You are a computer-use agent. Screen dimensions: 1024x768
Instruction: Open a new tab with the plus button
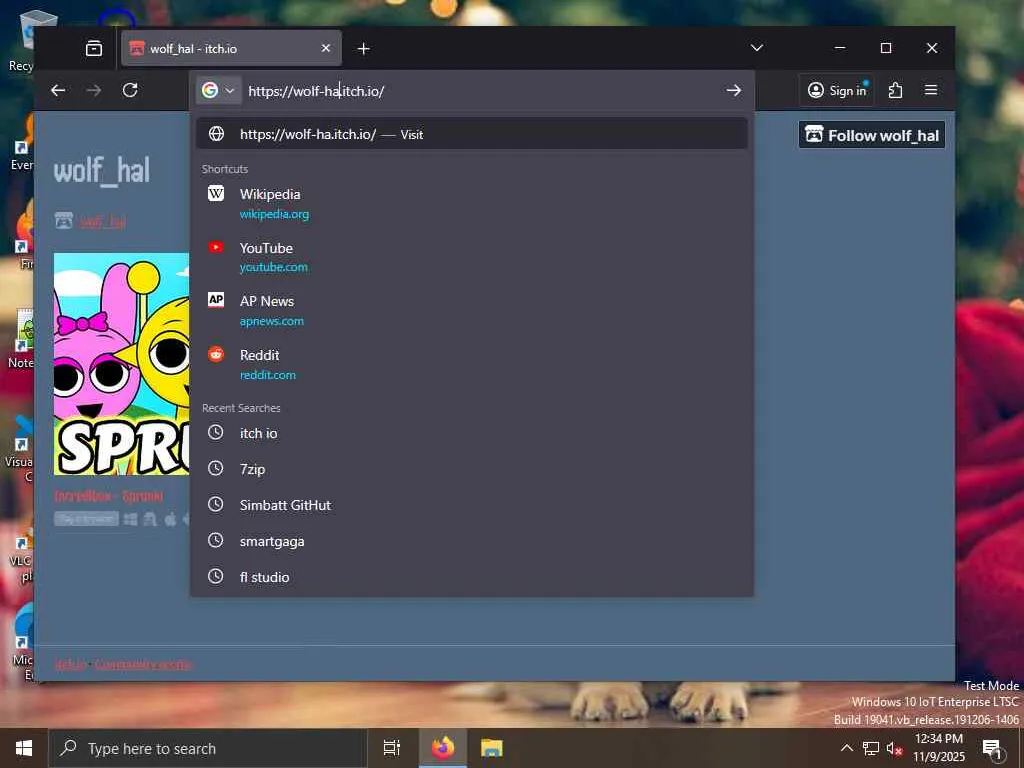pyautogui.click(x=364, y=48)
